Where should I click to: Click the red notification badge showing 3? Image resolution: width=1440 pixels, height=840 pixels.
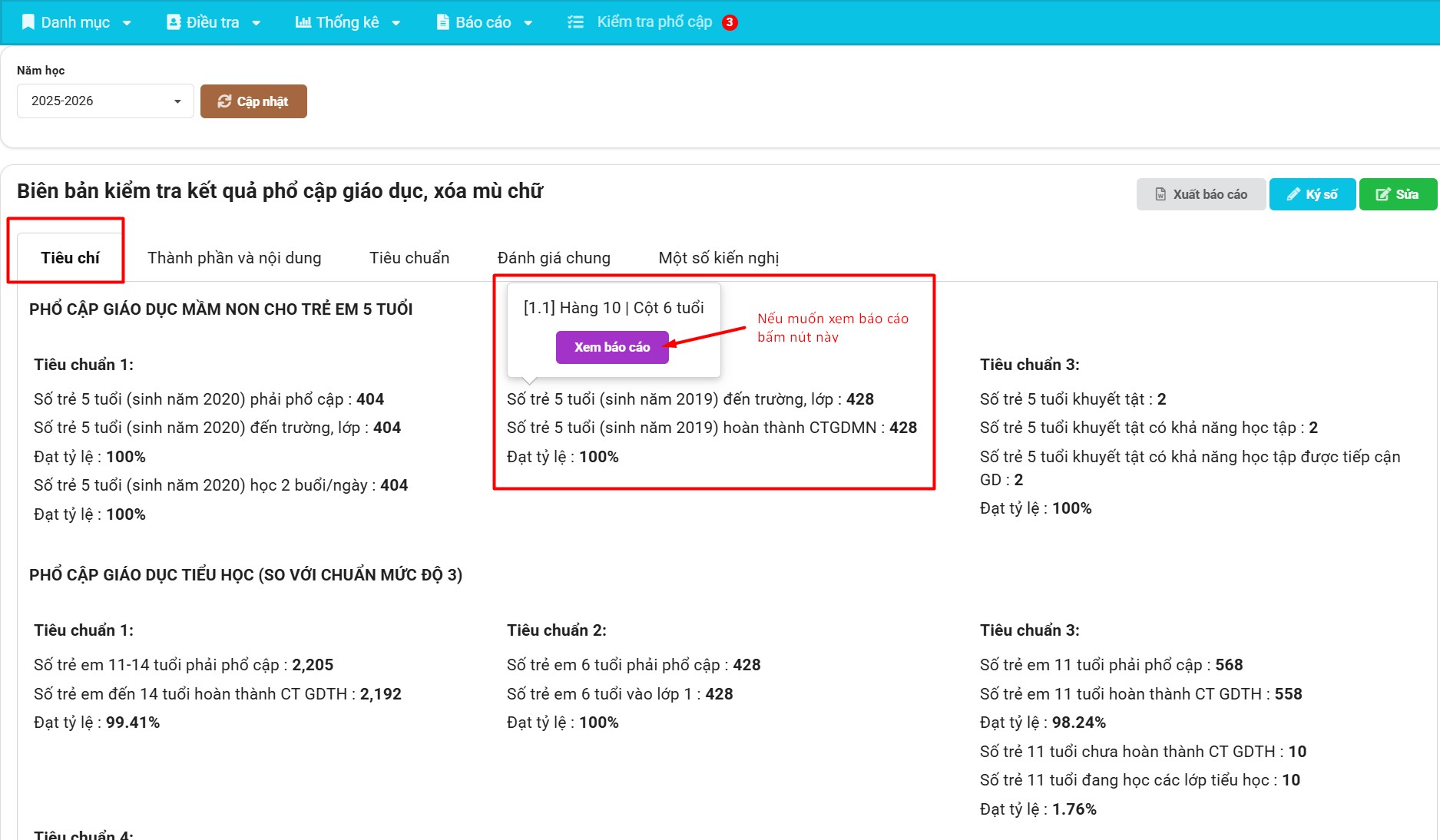point(730,22)
